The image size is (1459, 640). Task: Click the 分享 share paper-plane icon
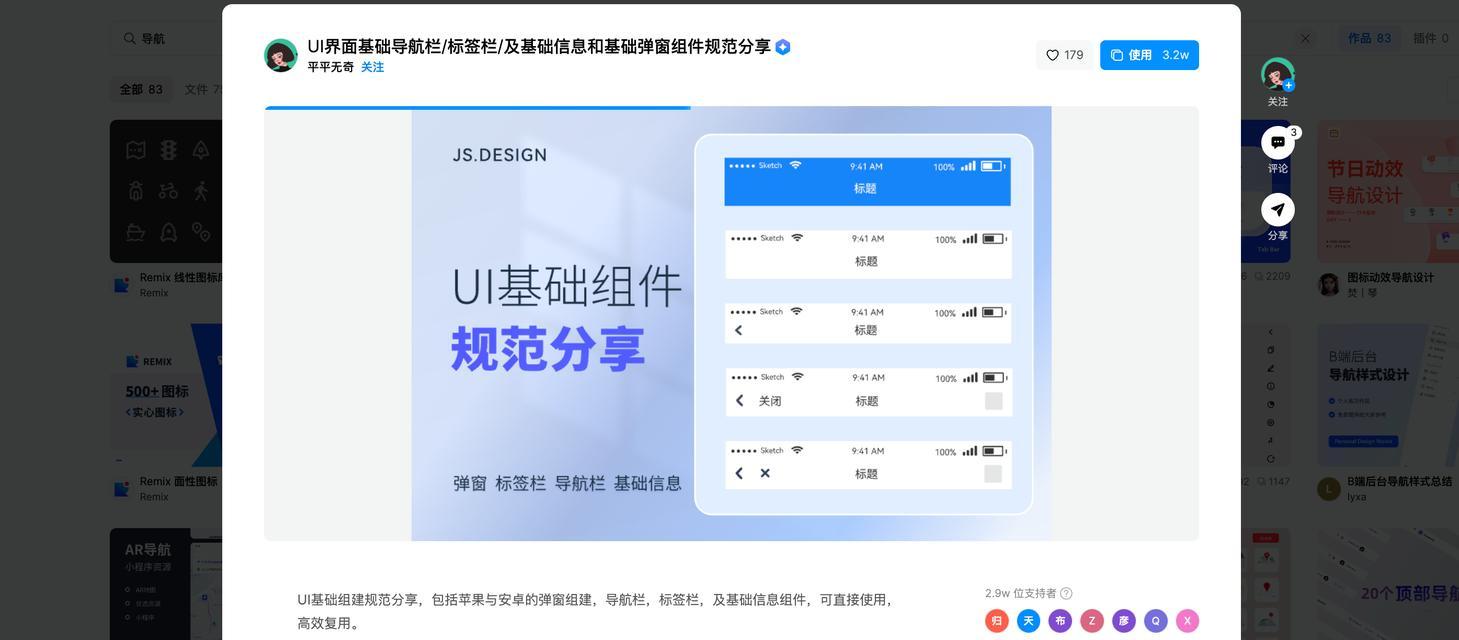pyautogui.click(x=1277, y=210)
